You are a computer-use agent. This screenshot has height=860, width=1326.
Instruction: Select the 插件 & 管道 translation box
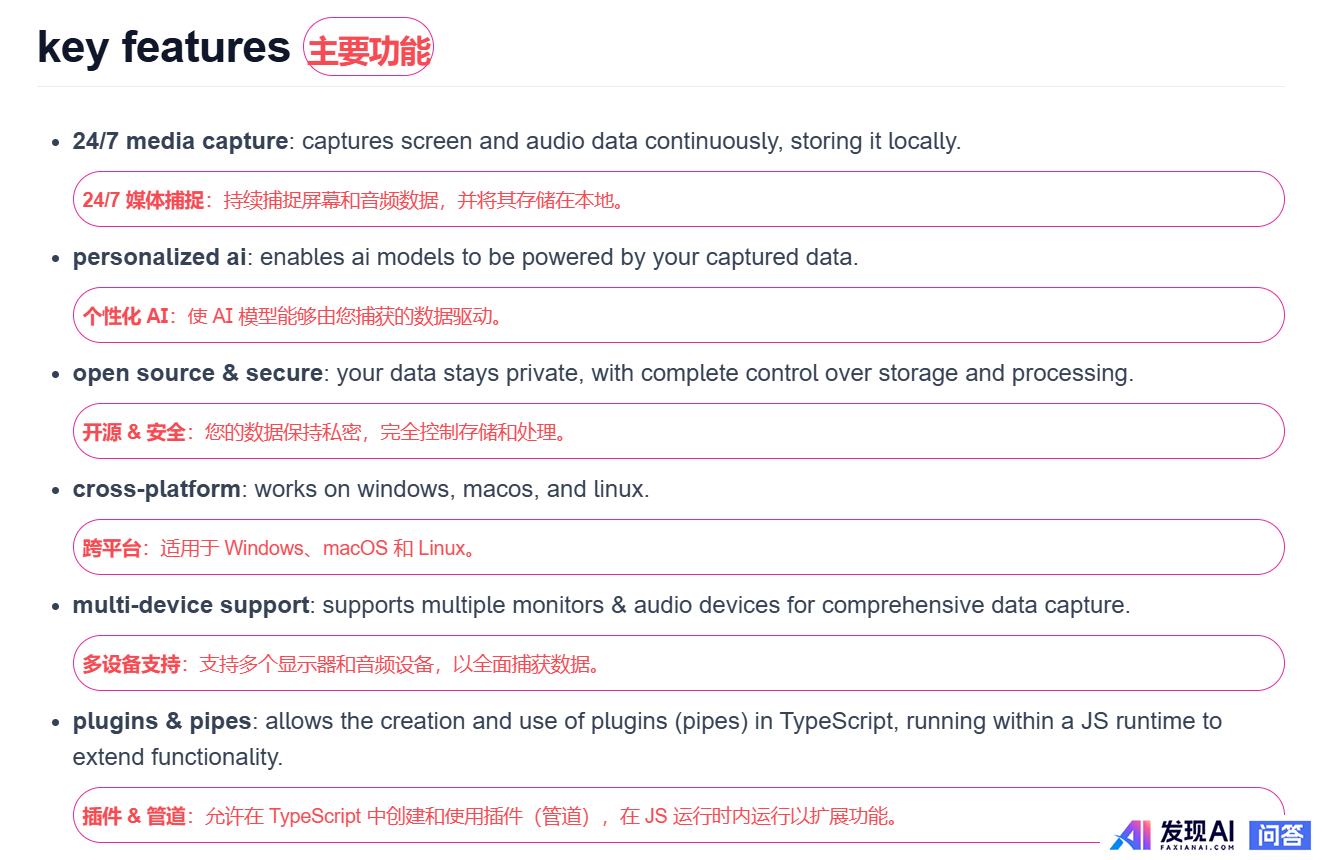pos(678,815)
